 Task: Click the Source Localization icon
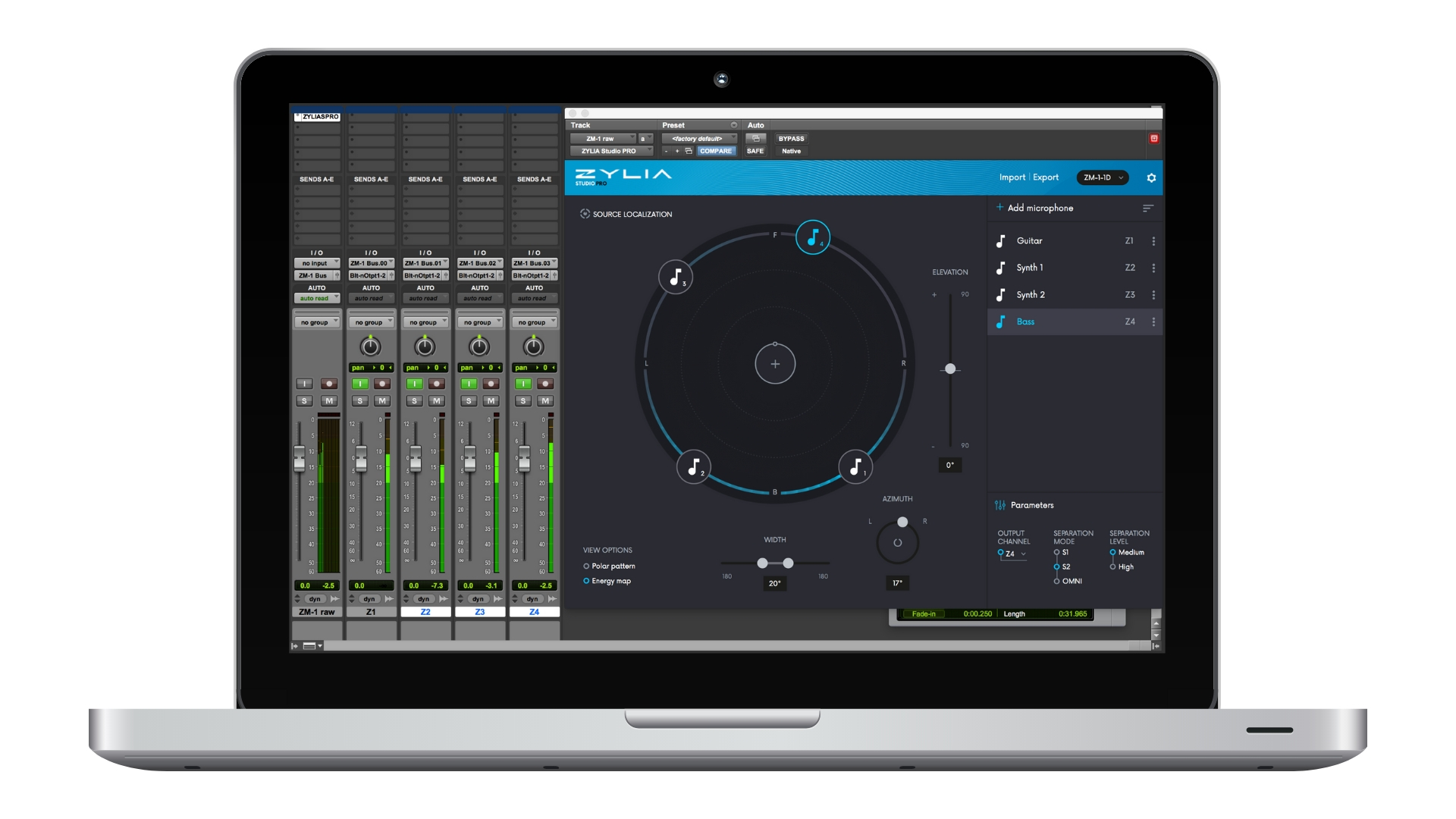(585, 214)
